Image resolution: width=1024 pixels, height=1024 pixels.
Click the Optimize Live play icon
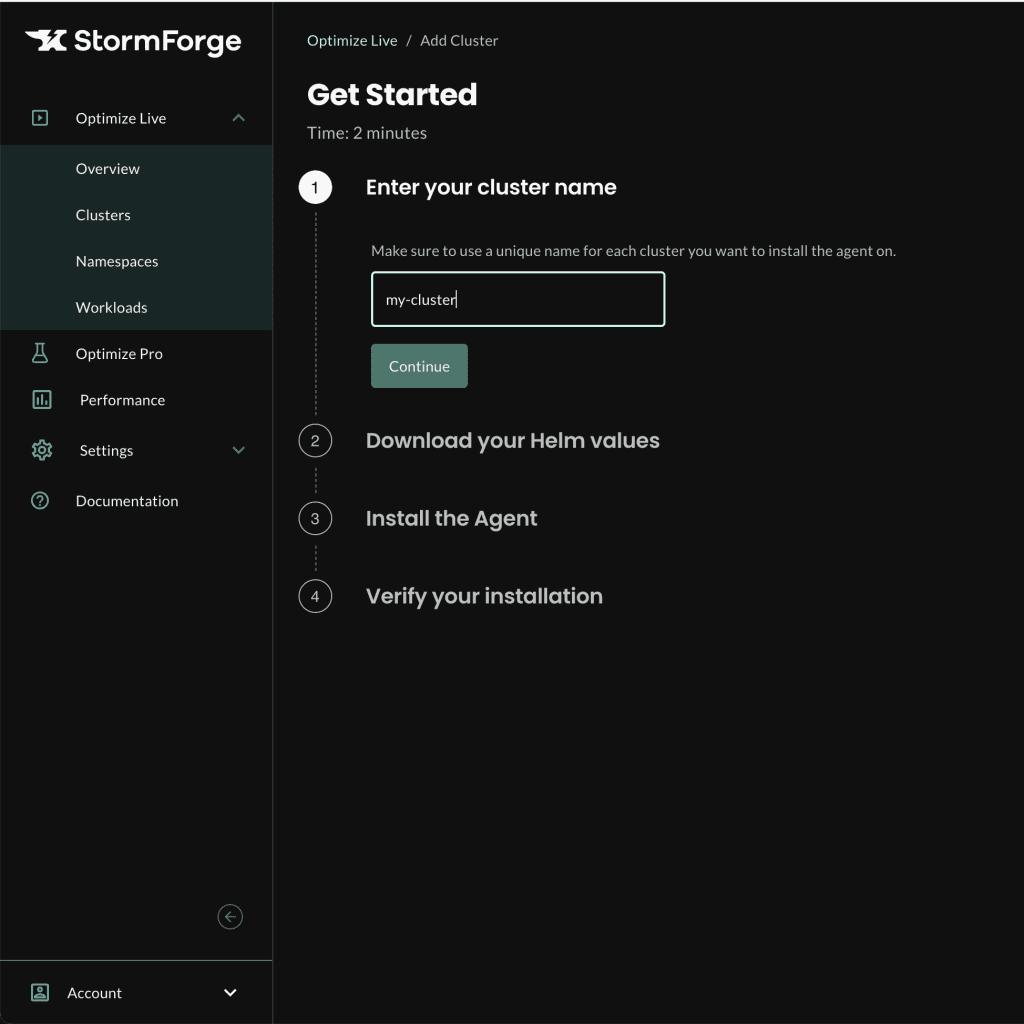[40, 118]
